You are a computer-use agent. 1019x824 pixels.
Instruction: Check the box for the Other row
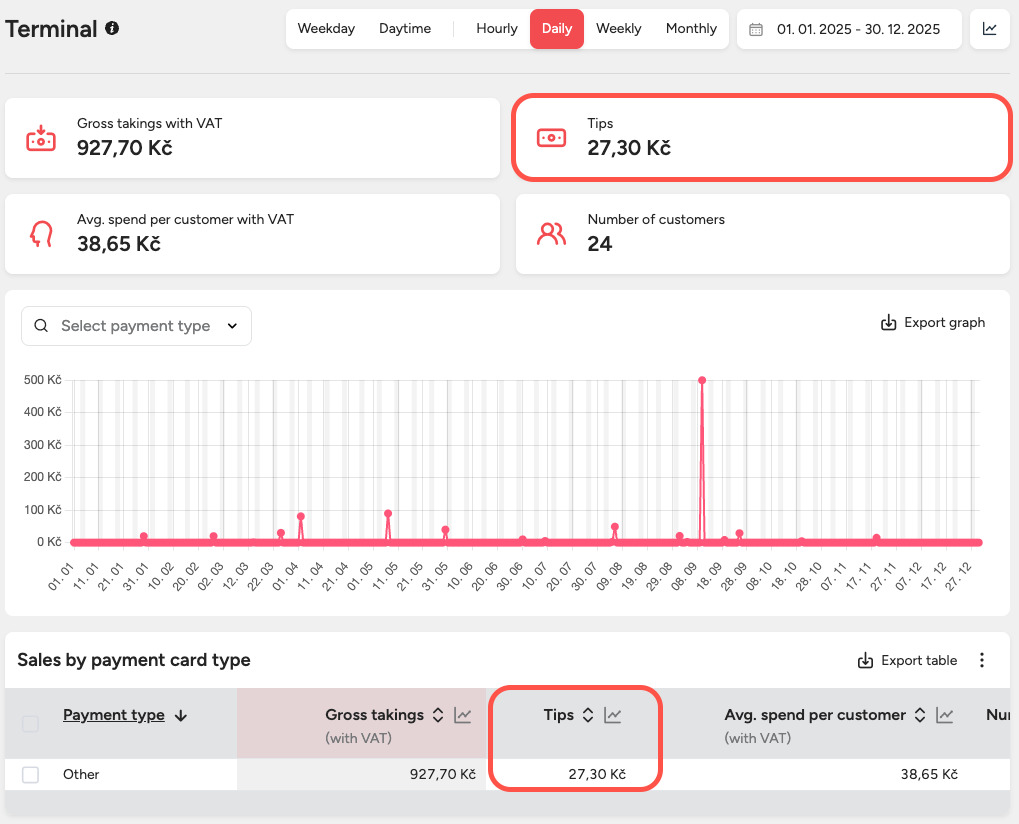pos(31,774)
